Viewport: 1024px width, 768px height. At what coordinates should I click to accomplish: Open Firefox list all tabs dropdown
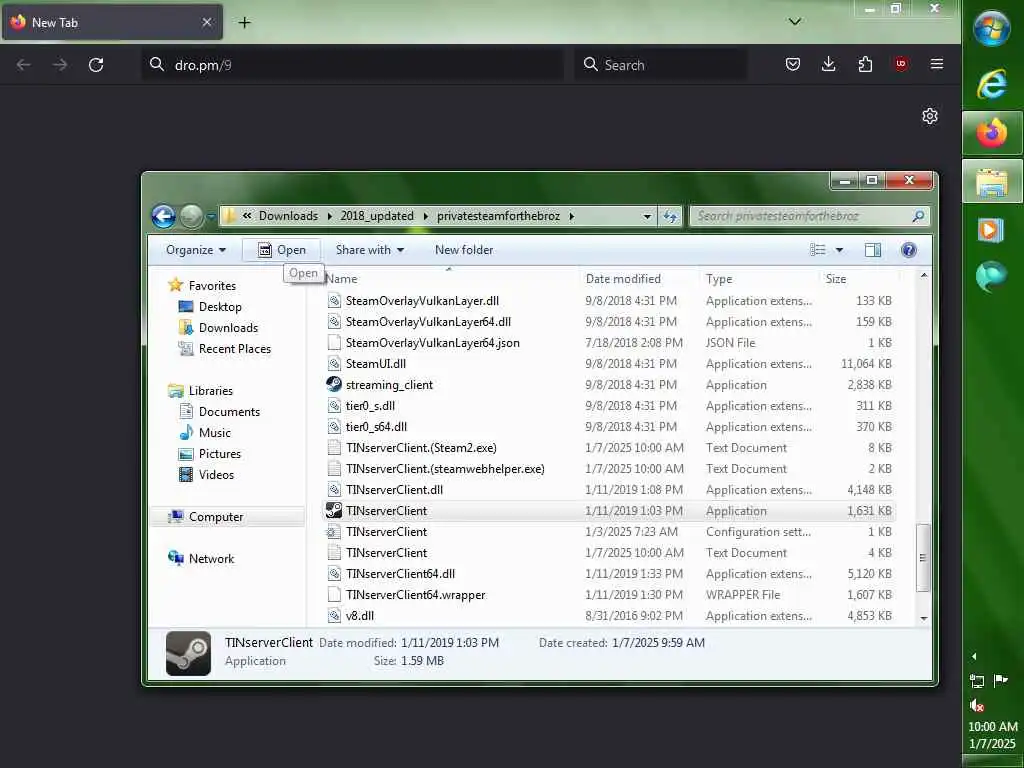pos(795,22)
